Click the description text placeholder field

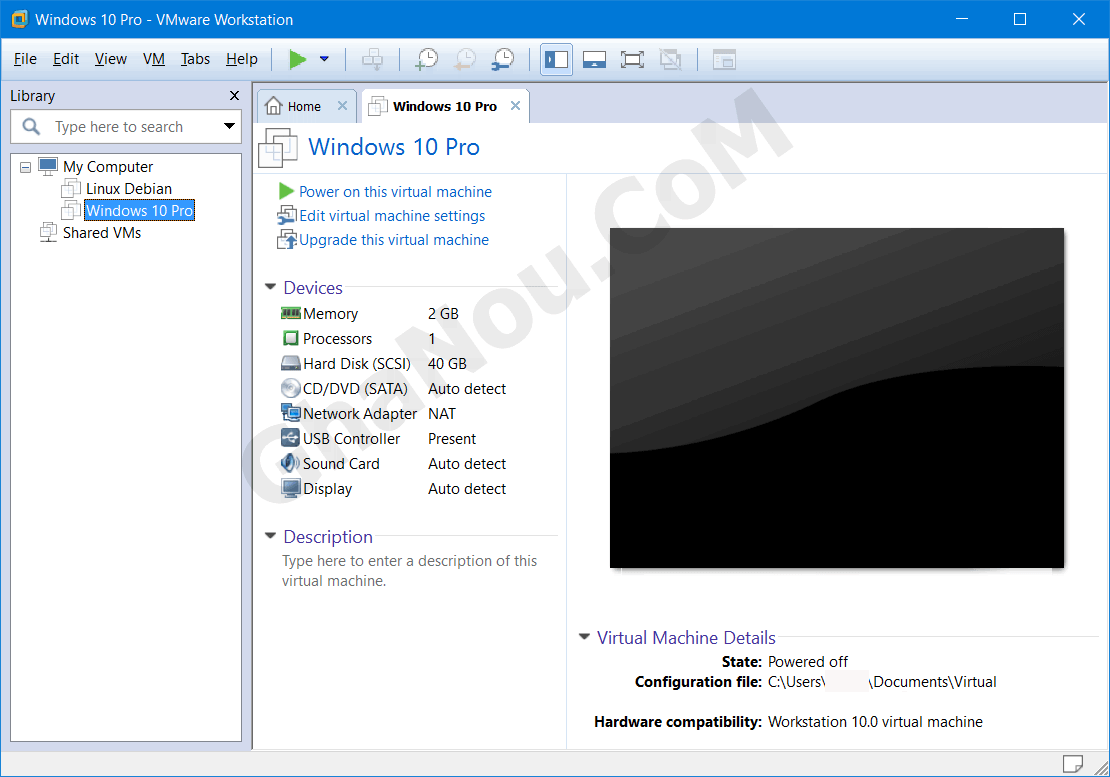click(409, 570)
